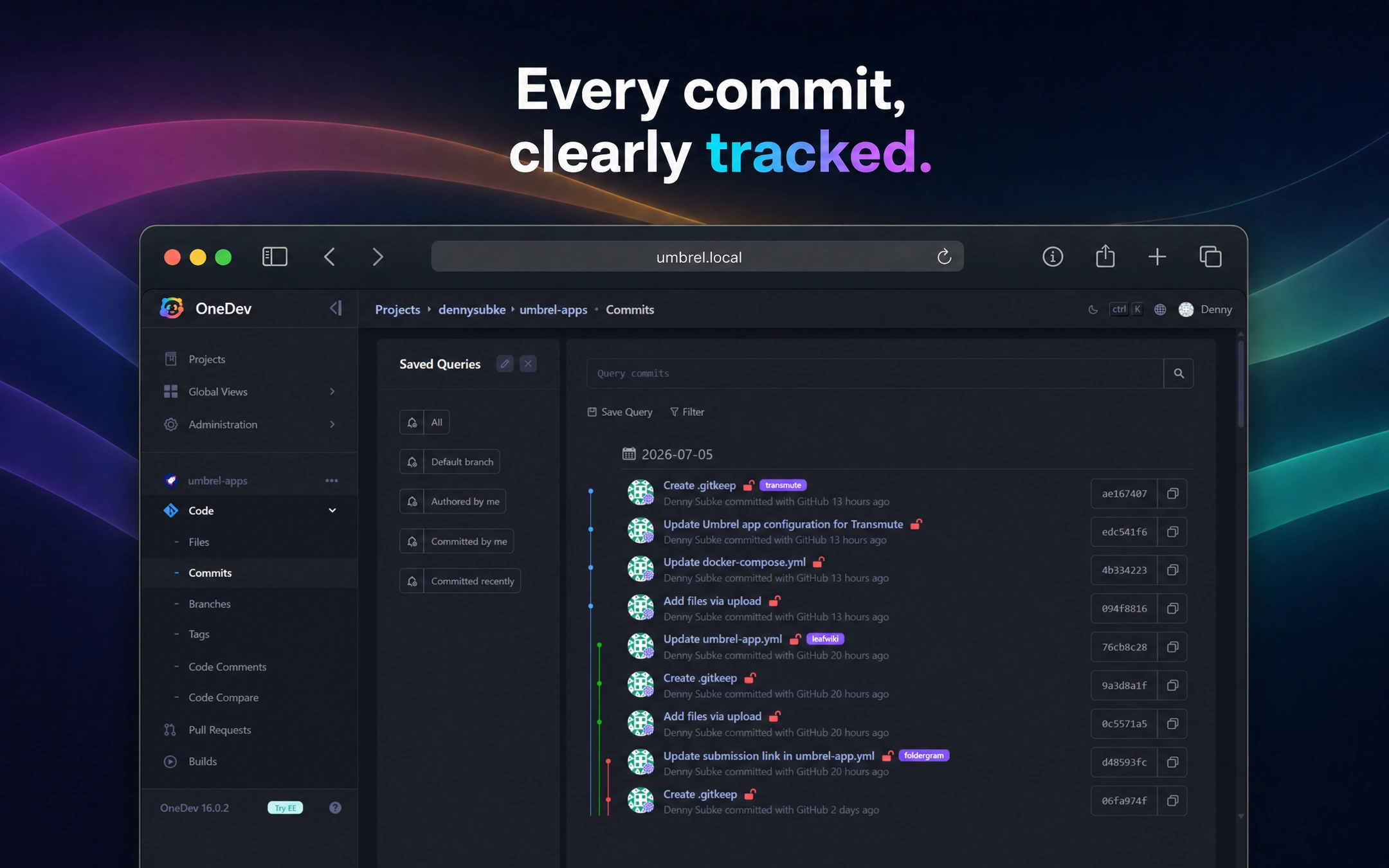Open a new browser tab with plus
1389x868 pixels.
click(1157, 257)
